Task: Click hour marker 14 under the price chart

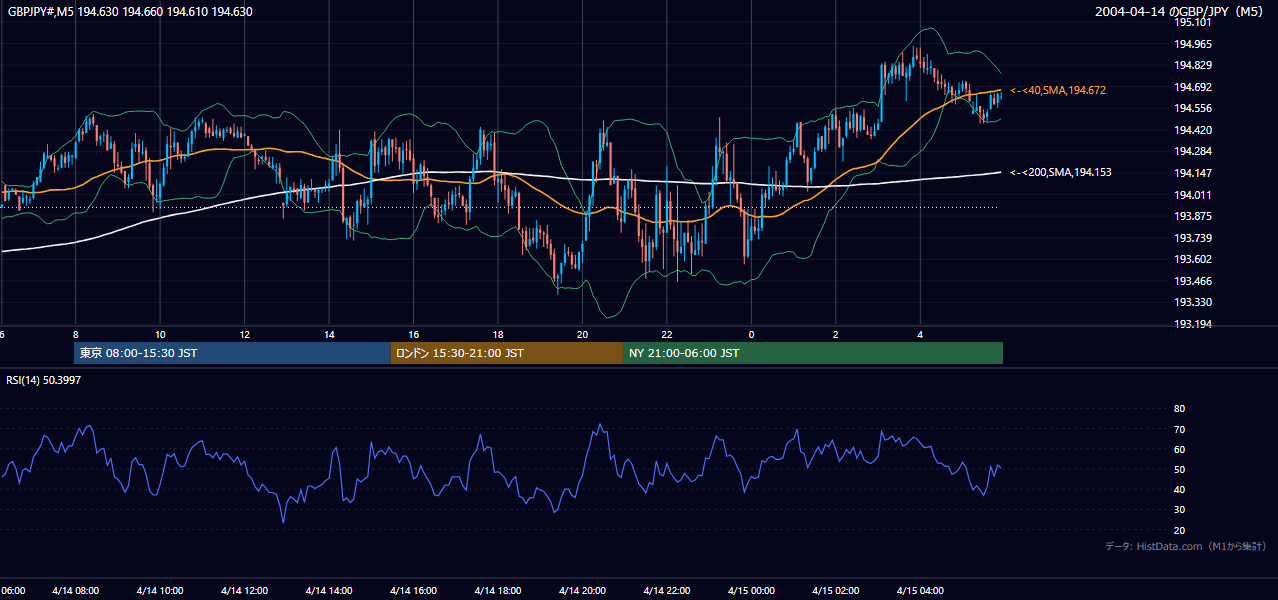Action: pos(329,335)
